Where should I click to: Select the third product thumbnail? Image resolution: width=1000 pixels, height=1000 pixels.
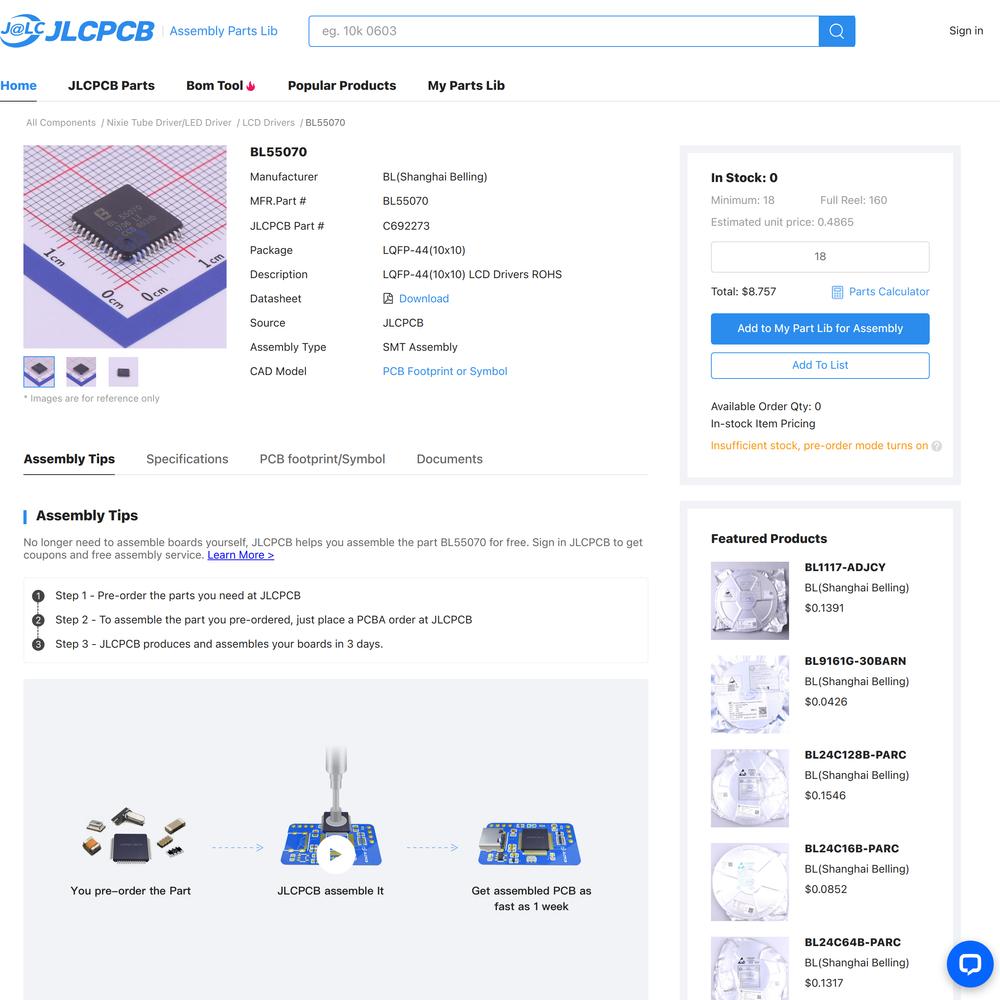tap(123, 372)
